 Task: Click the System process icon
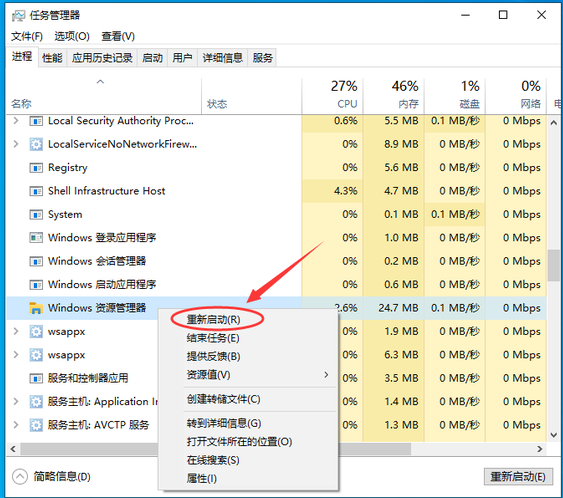pos(36,215)
